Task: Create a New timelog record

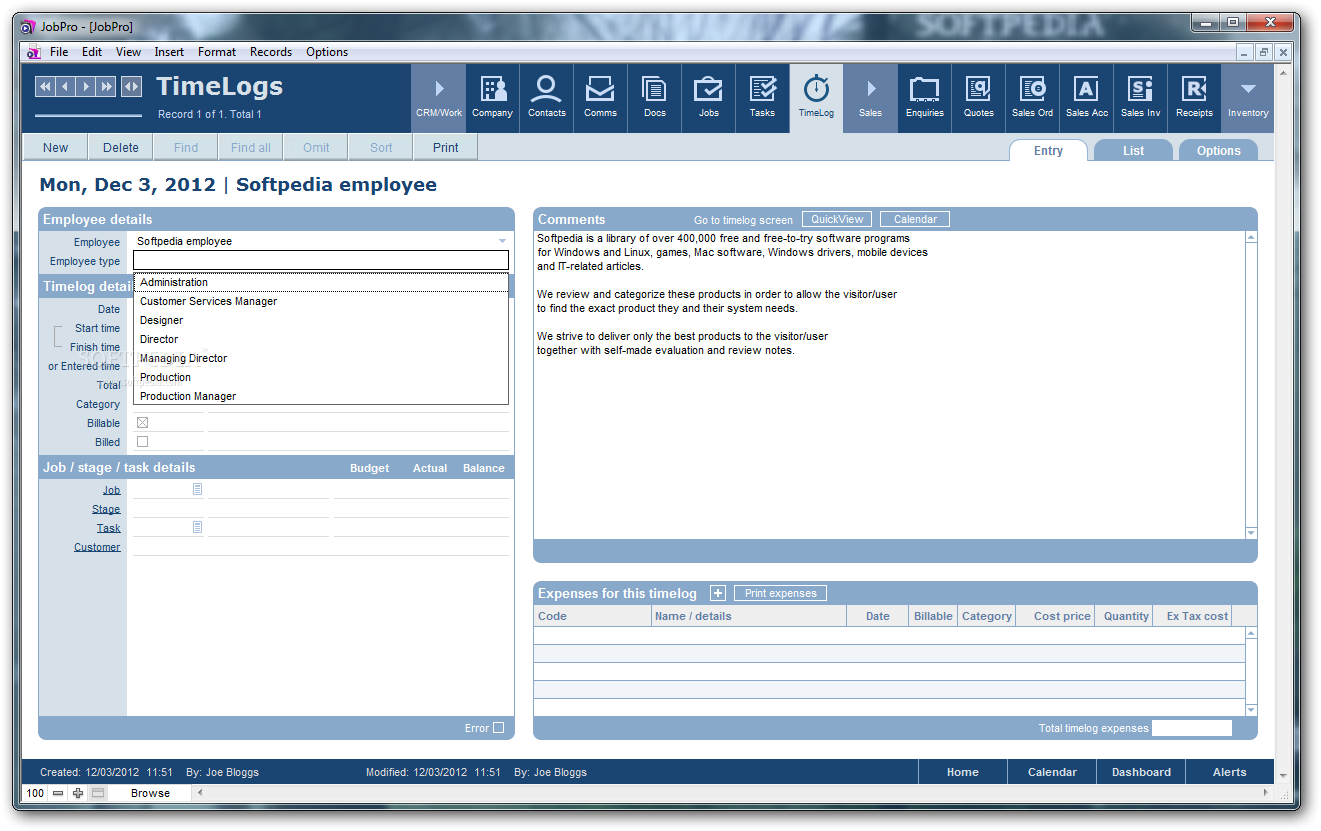Action: (x=55, y=147)
